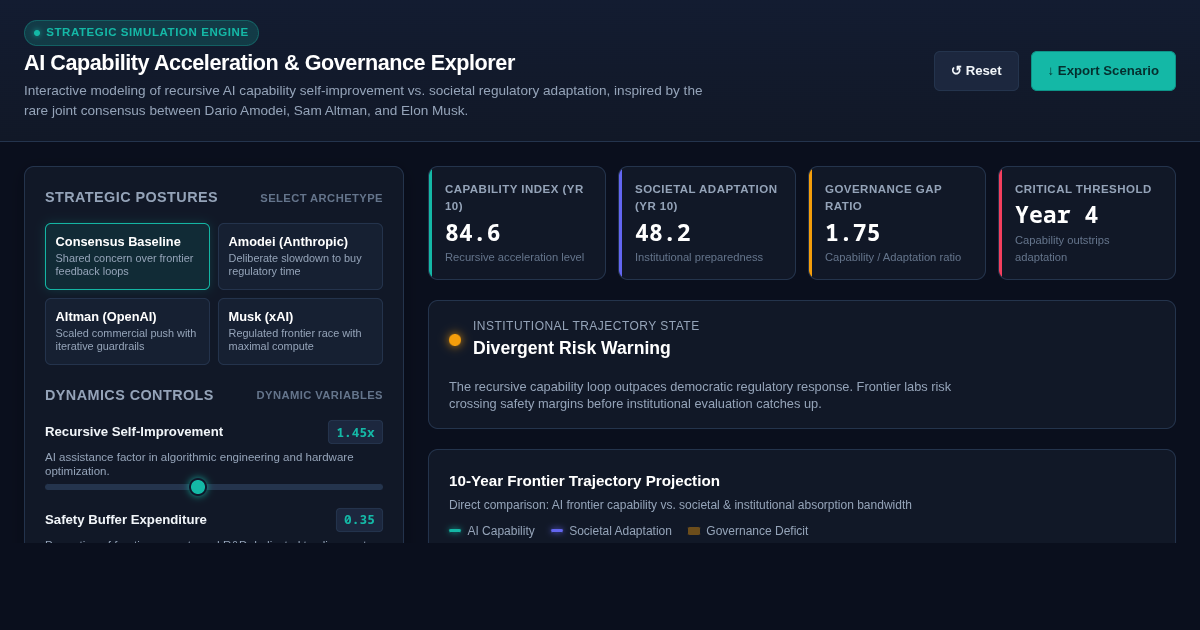The image size is (1200, 630).
Task: Click the Reset button
Action: 976,71
